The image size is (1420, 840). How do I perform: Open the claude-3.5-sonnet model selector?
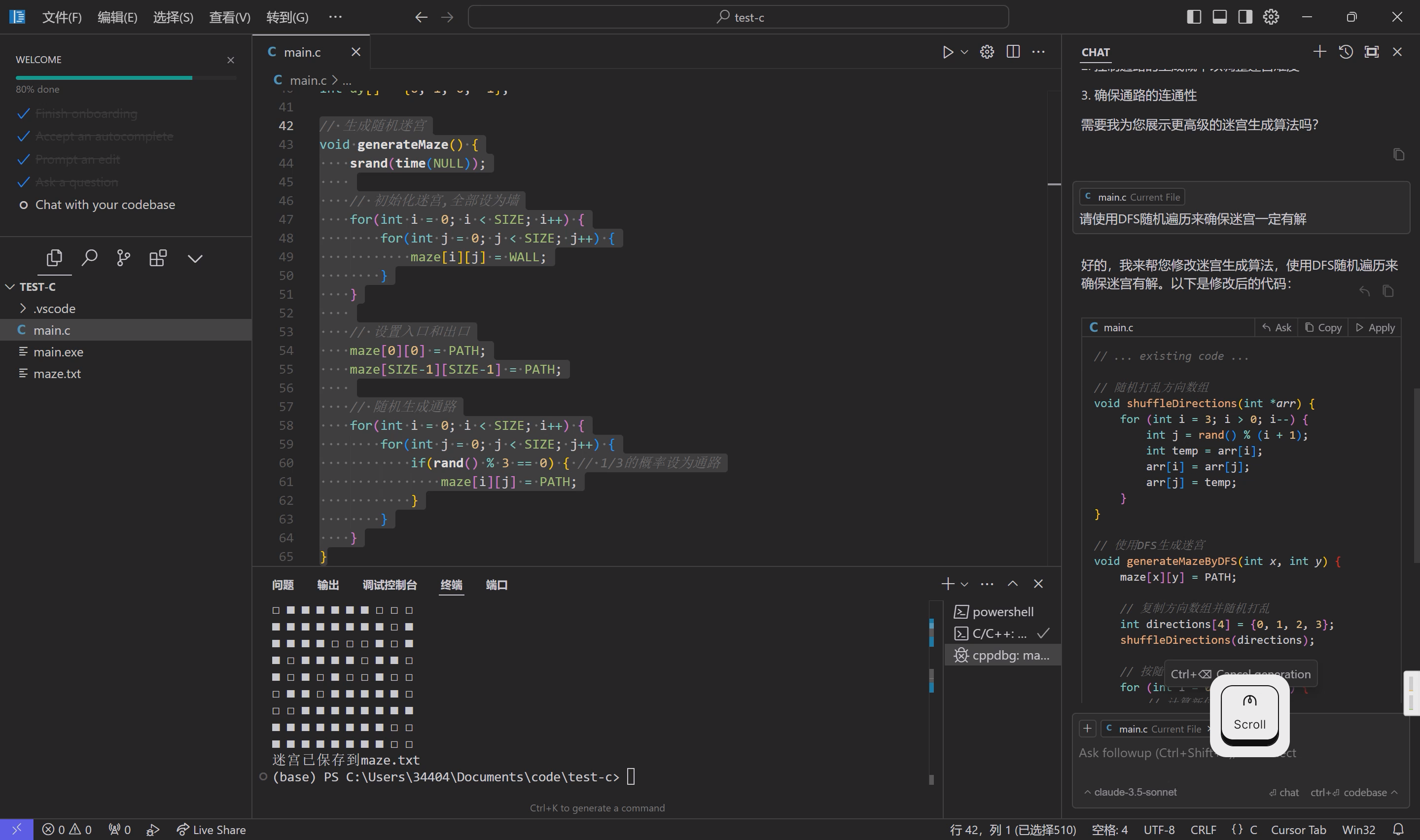coord(1130,793)
